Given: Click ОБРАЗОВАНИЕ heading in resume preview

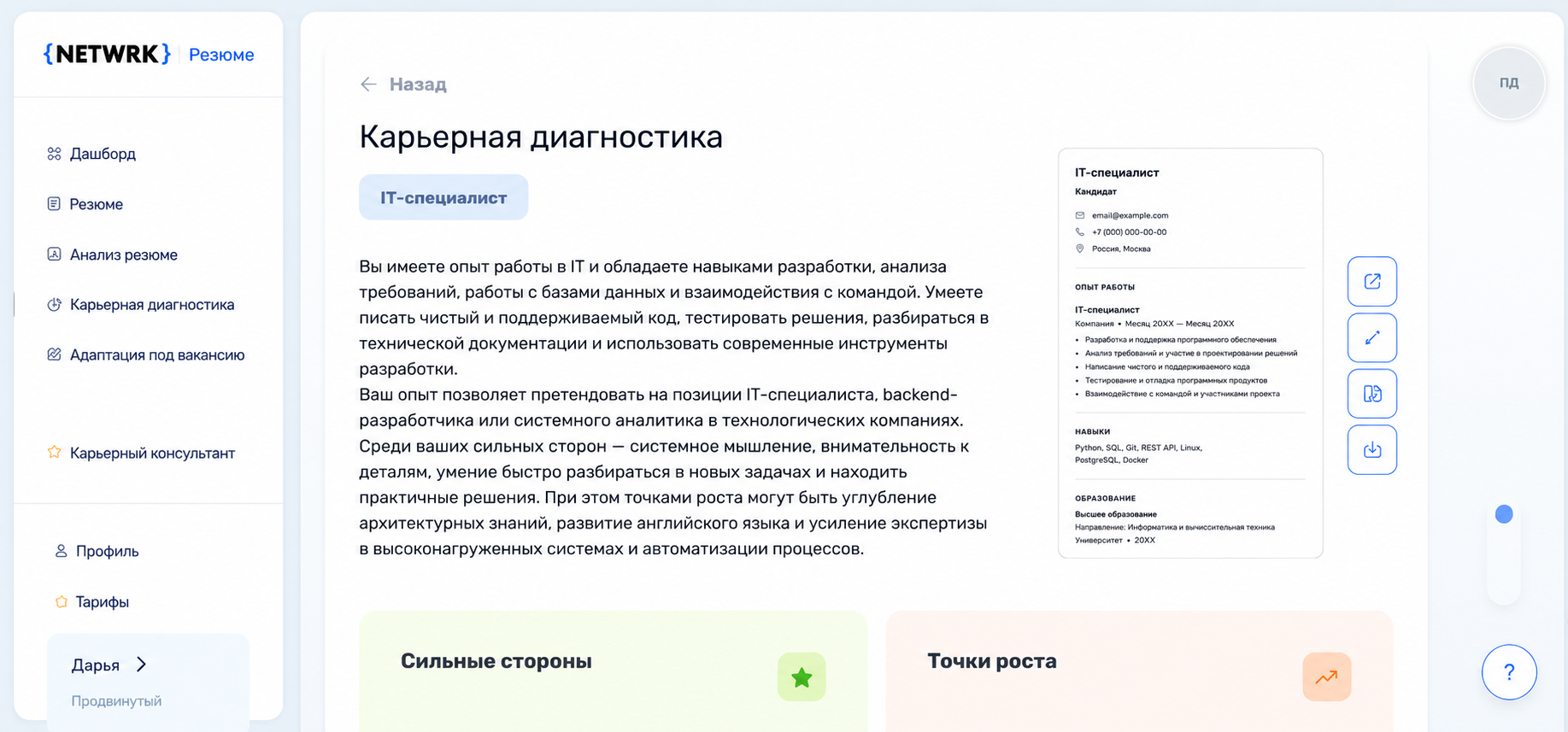Looking at the screenshot, I should point(1106,498).
